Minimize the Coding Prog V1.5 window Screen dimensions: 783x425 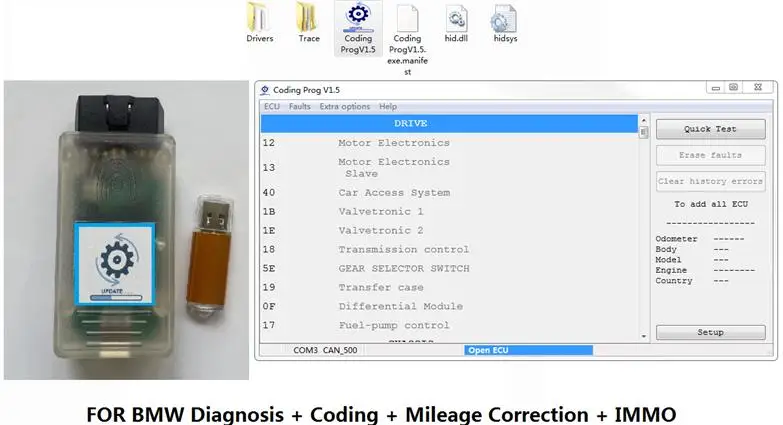click(x=715, y=88)
